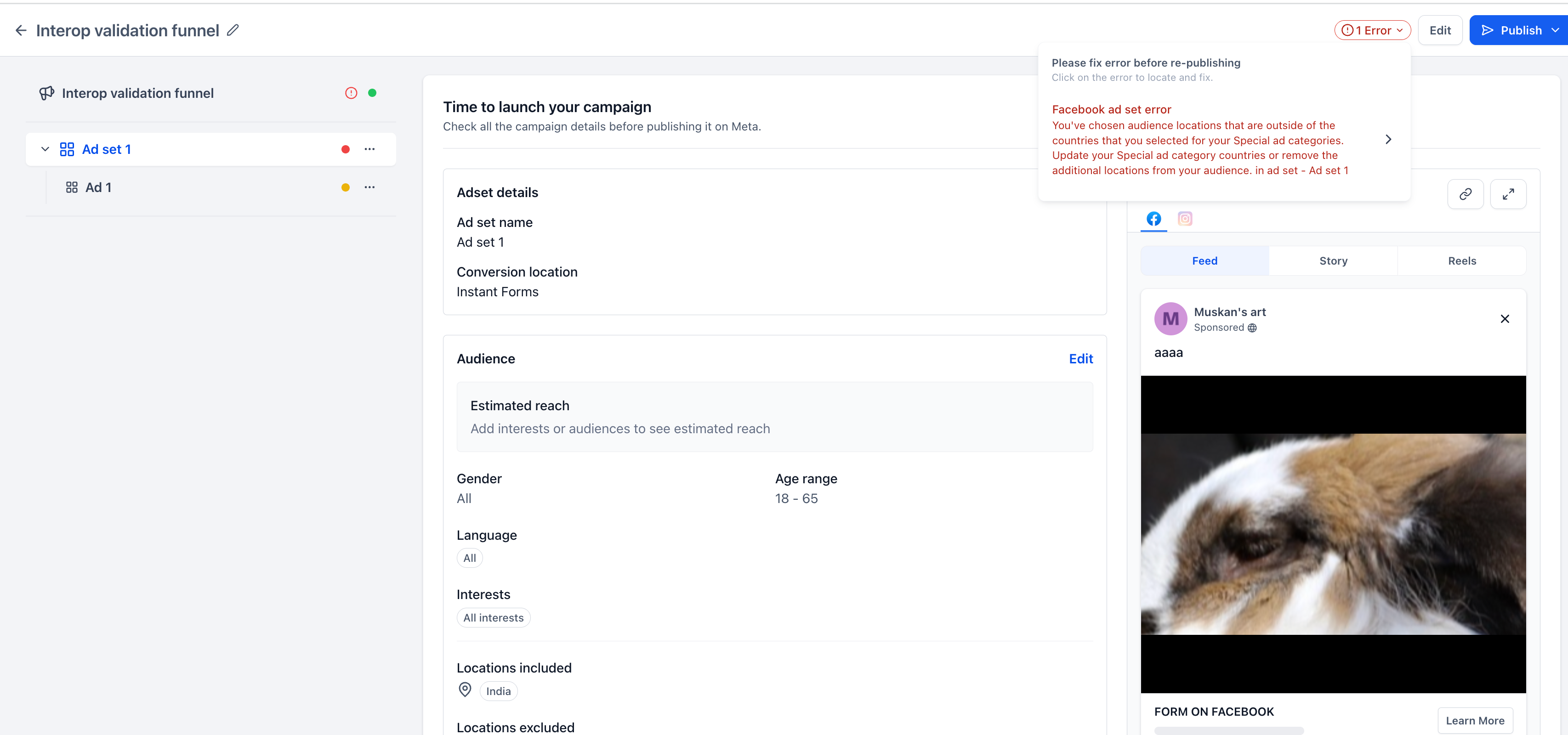Click the aaaa ad caption text
Screen dimensions: 1568x735
(x=1168, y=353)
